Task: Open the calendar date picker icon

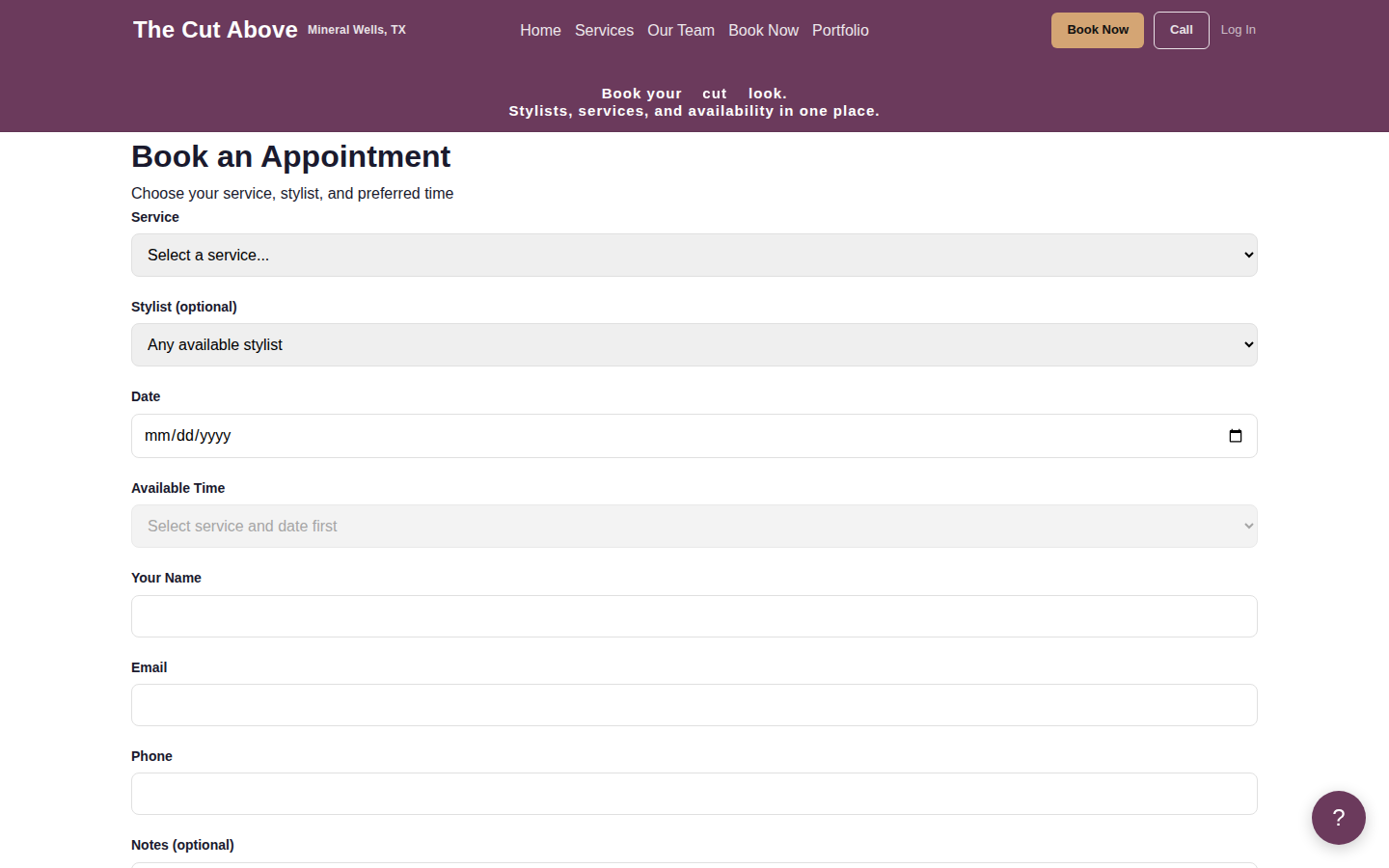Action: point(1236,436)
